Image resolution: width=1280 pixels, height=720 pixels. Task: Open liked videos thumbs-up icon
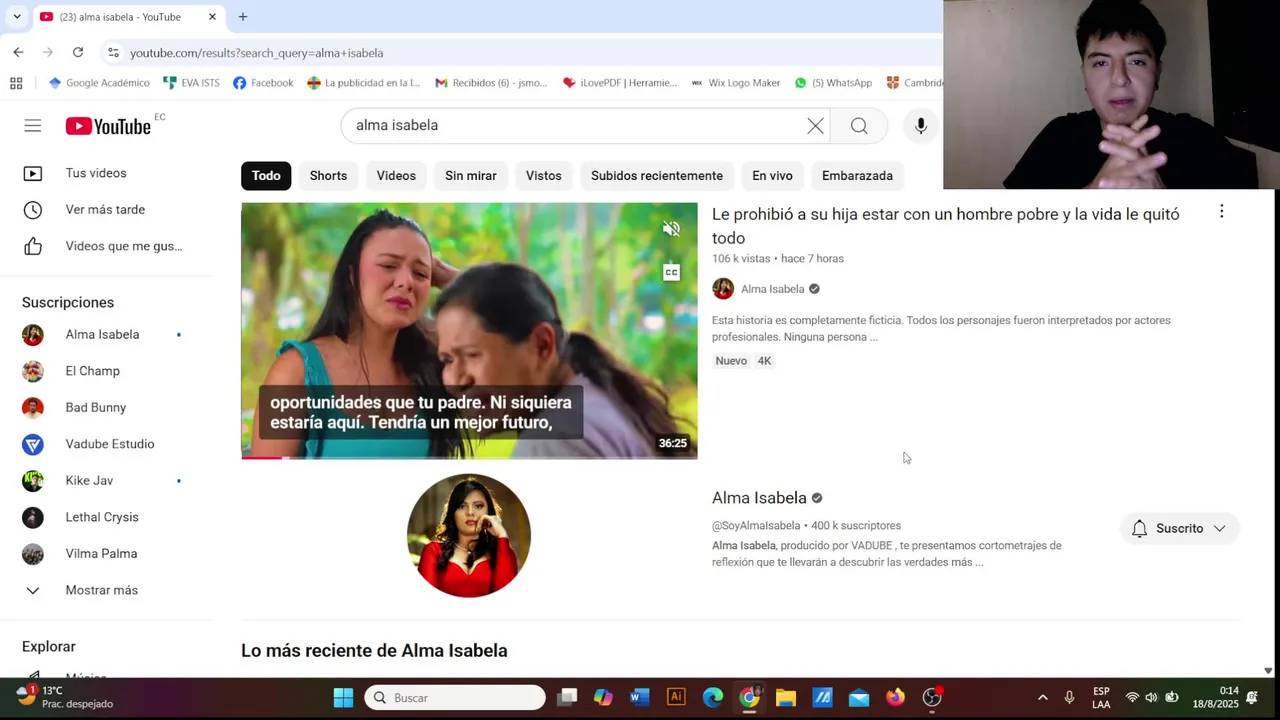33,246
